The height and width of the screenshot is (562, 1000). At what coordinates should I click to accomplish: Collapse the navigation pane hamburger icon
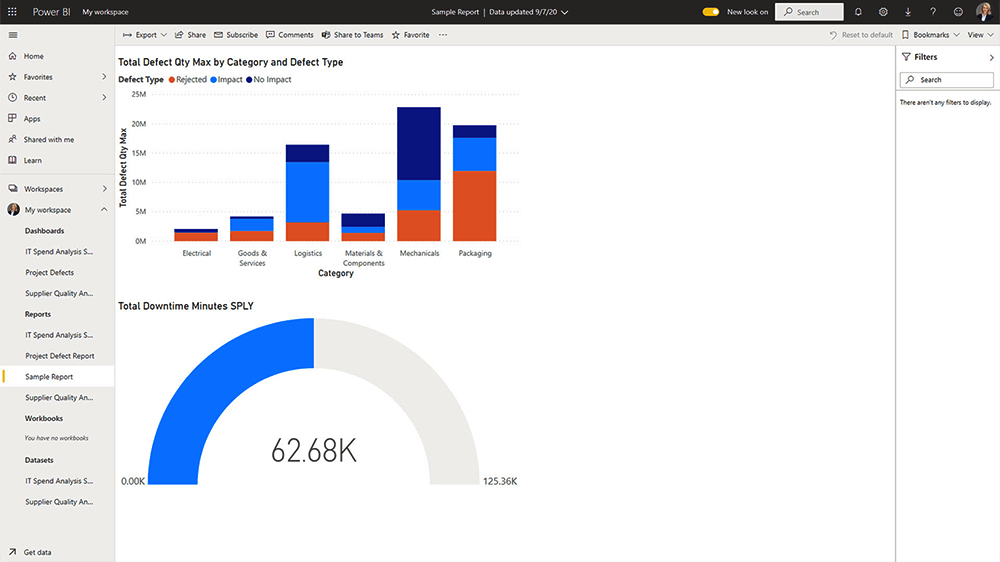(12, 35)
